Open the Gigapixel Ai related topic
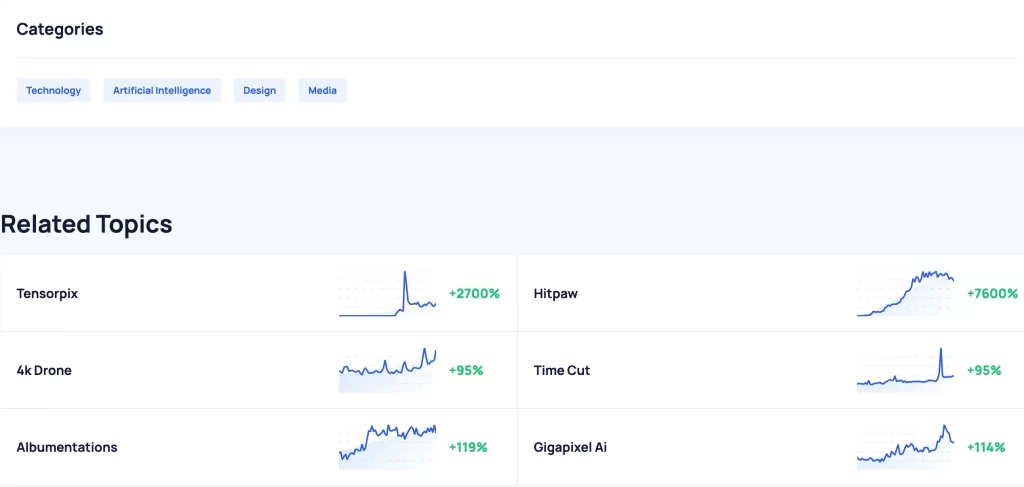The width and height of the screenshot is (1024, 487). 570,448
